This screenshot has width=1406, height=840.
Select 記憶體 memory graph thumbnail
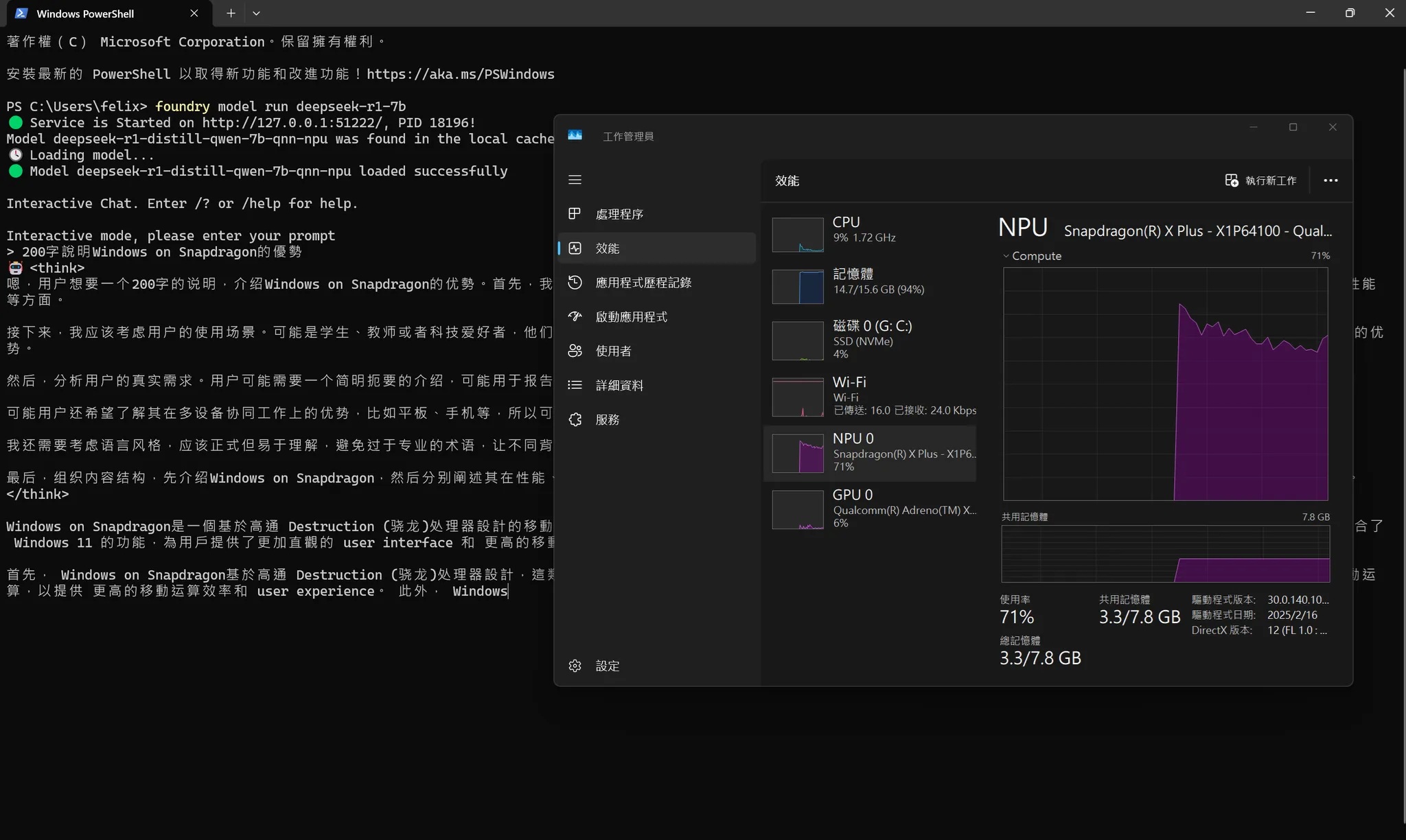tap(798, 286)
